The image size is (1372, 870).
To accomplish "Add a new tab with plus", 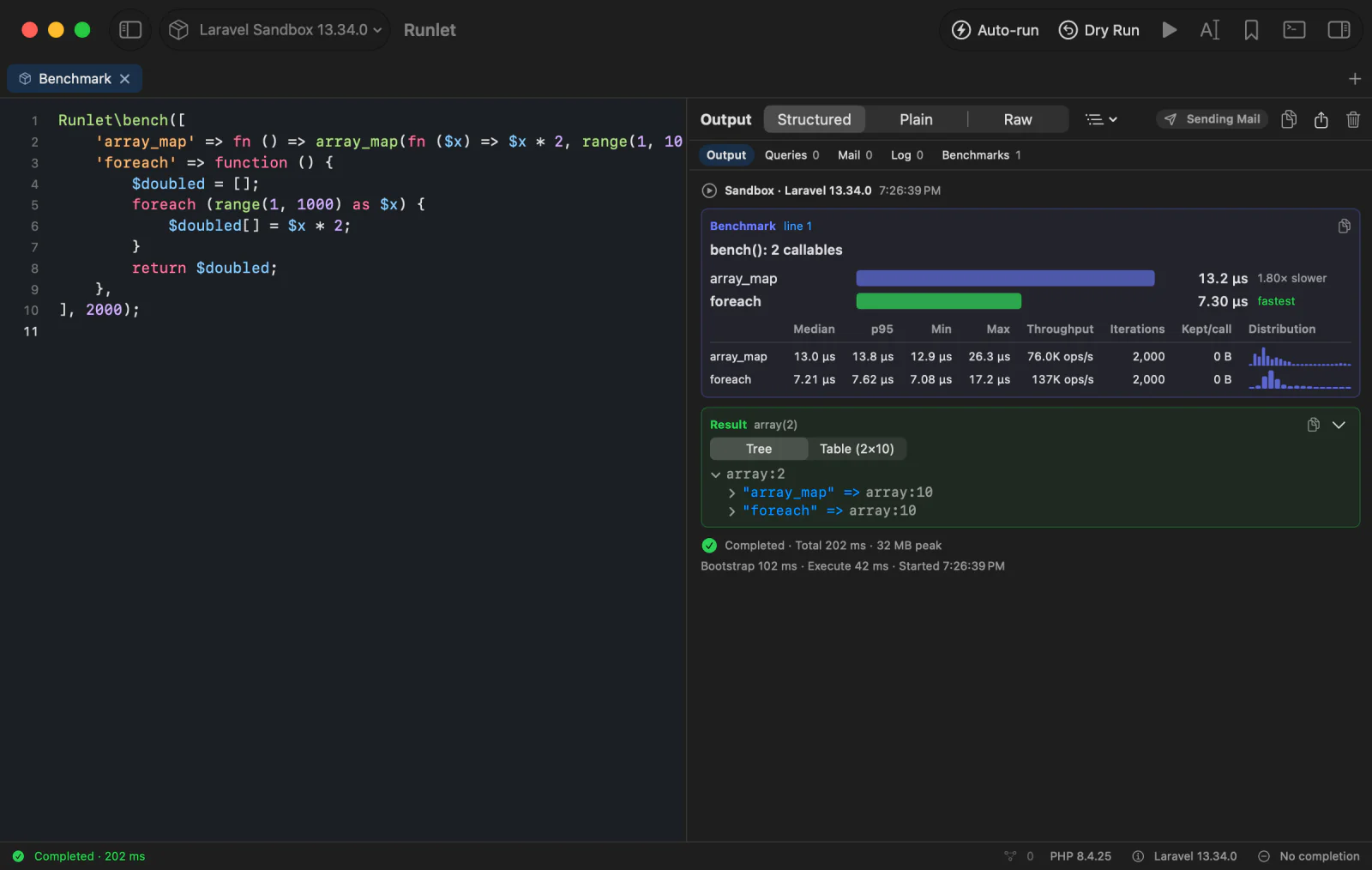I will [1355, 79].
